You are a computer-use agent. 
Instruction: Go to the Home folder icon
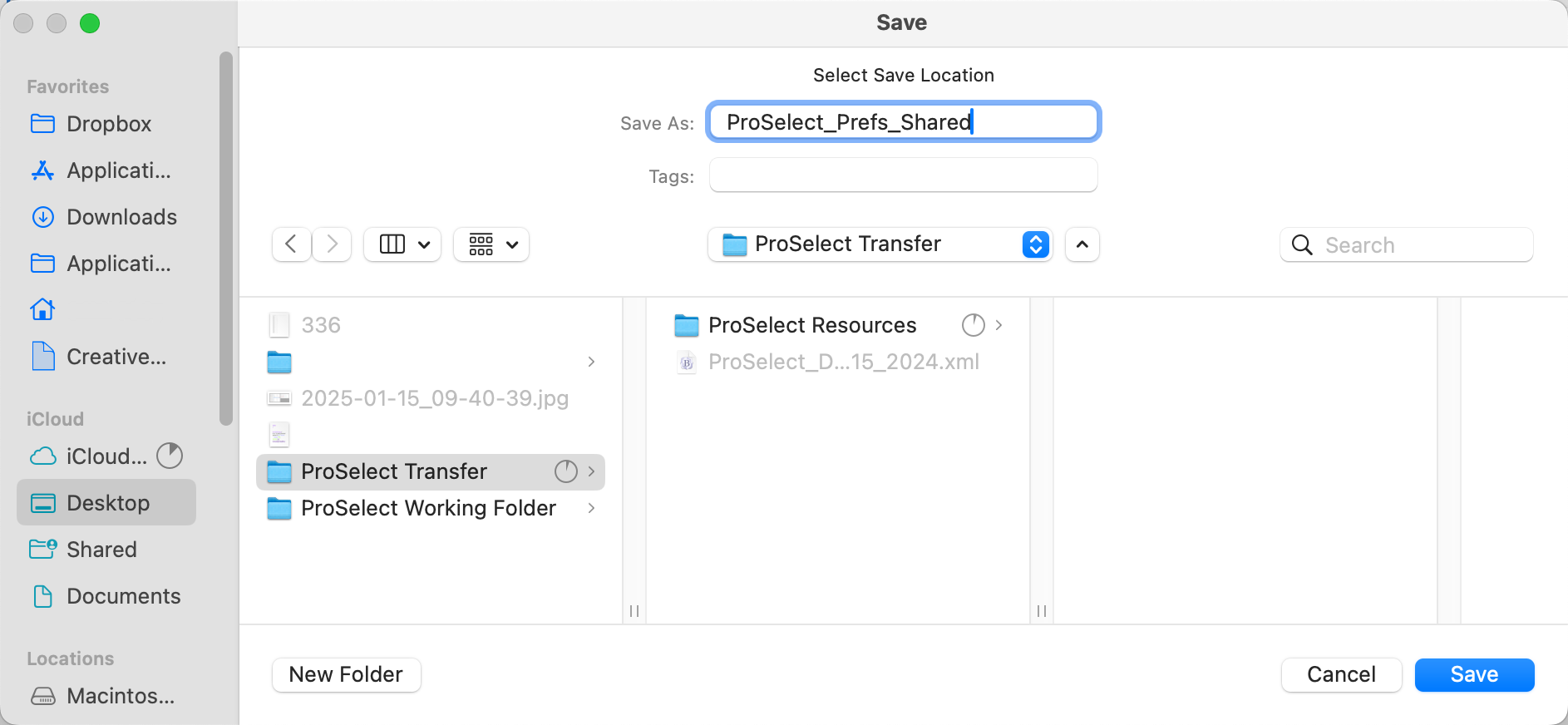pos(43,310)
